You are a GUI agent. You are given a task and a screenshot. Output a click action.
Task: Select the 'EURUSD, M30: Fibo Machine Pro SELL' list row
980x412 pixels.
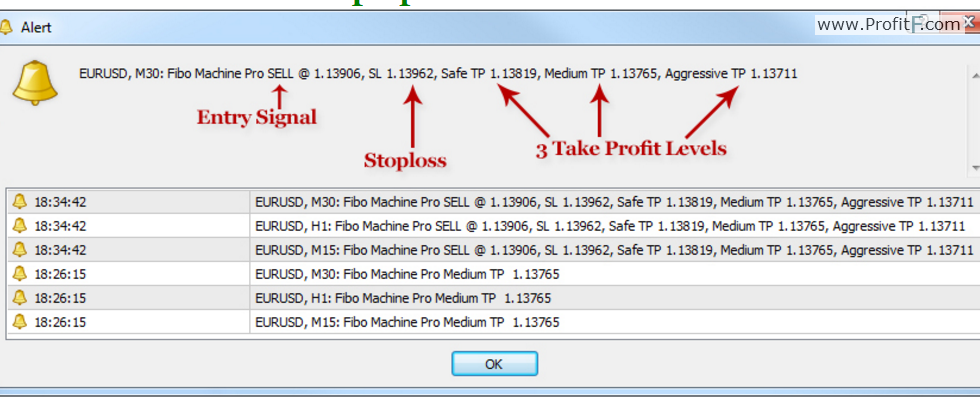click(x=494, y=201)
